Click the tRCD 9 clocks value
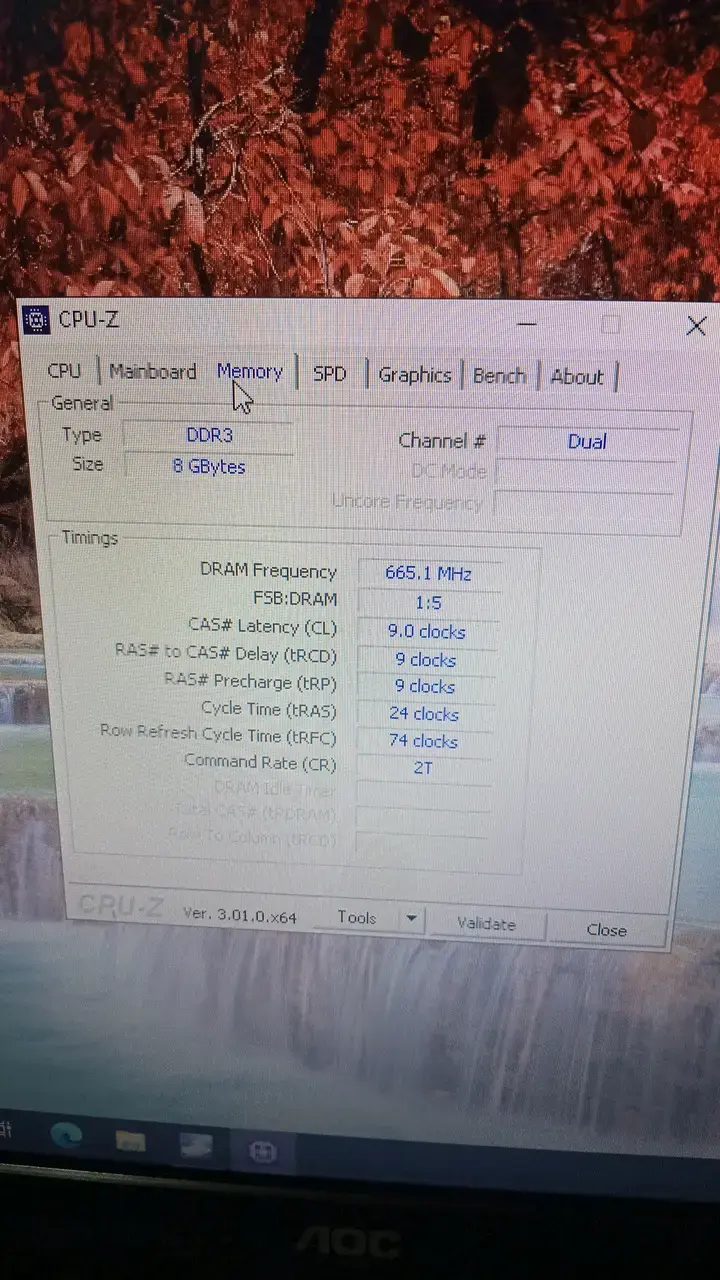The image size is (720, 1280). pos(426,660)
